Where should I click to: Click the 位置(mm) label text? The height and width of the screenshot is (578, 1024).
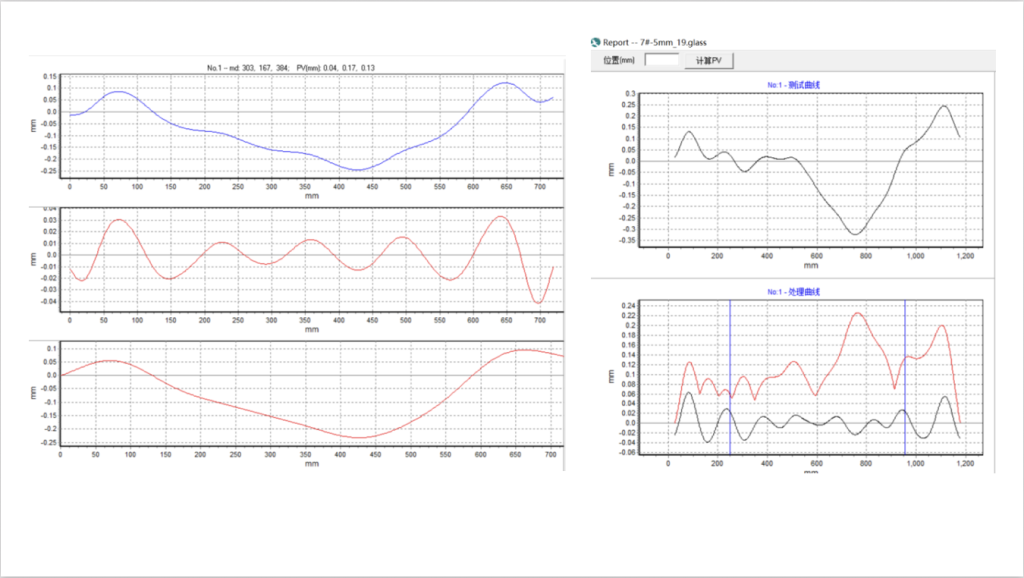click(x=620, y=61)
